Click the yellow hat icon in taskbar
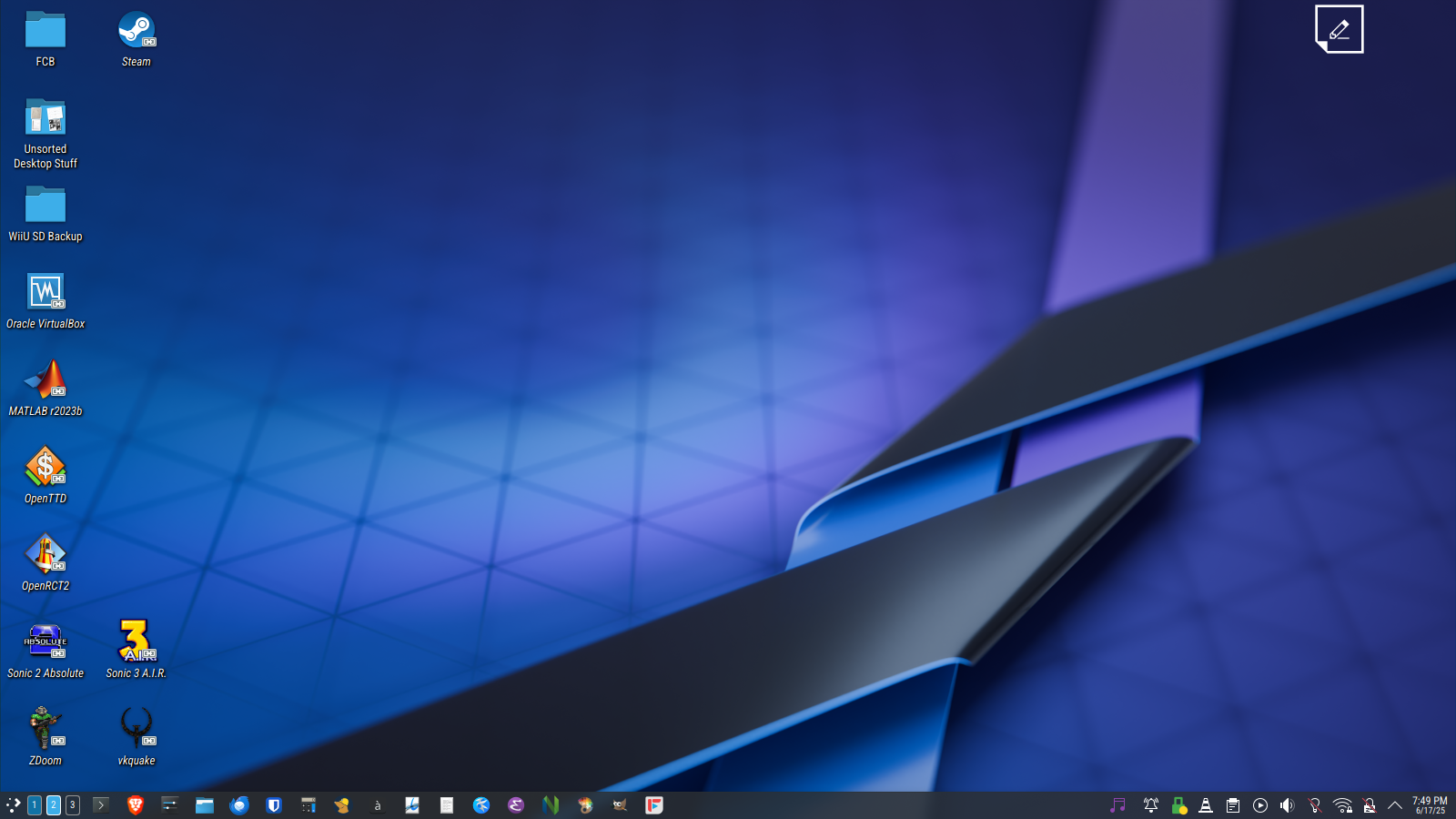 [x=343, y=804]
